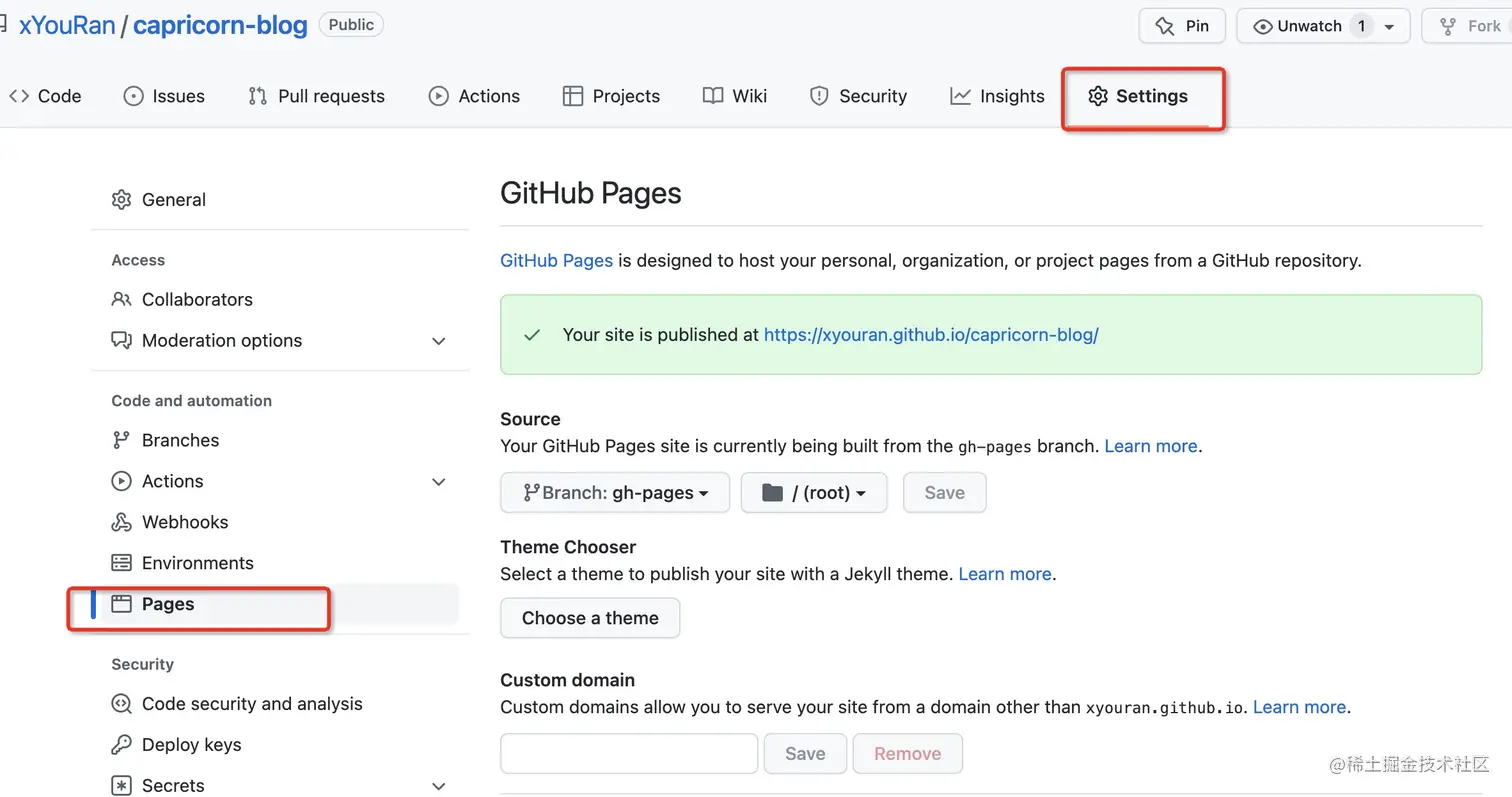Fork the repository
The height and width of the screenshot is (797, 1512).
1468,26
